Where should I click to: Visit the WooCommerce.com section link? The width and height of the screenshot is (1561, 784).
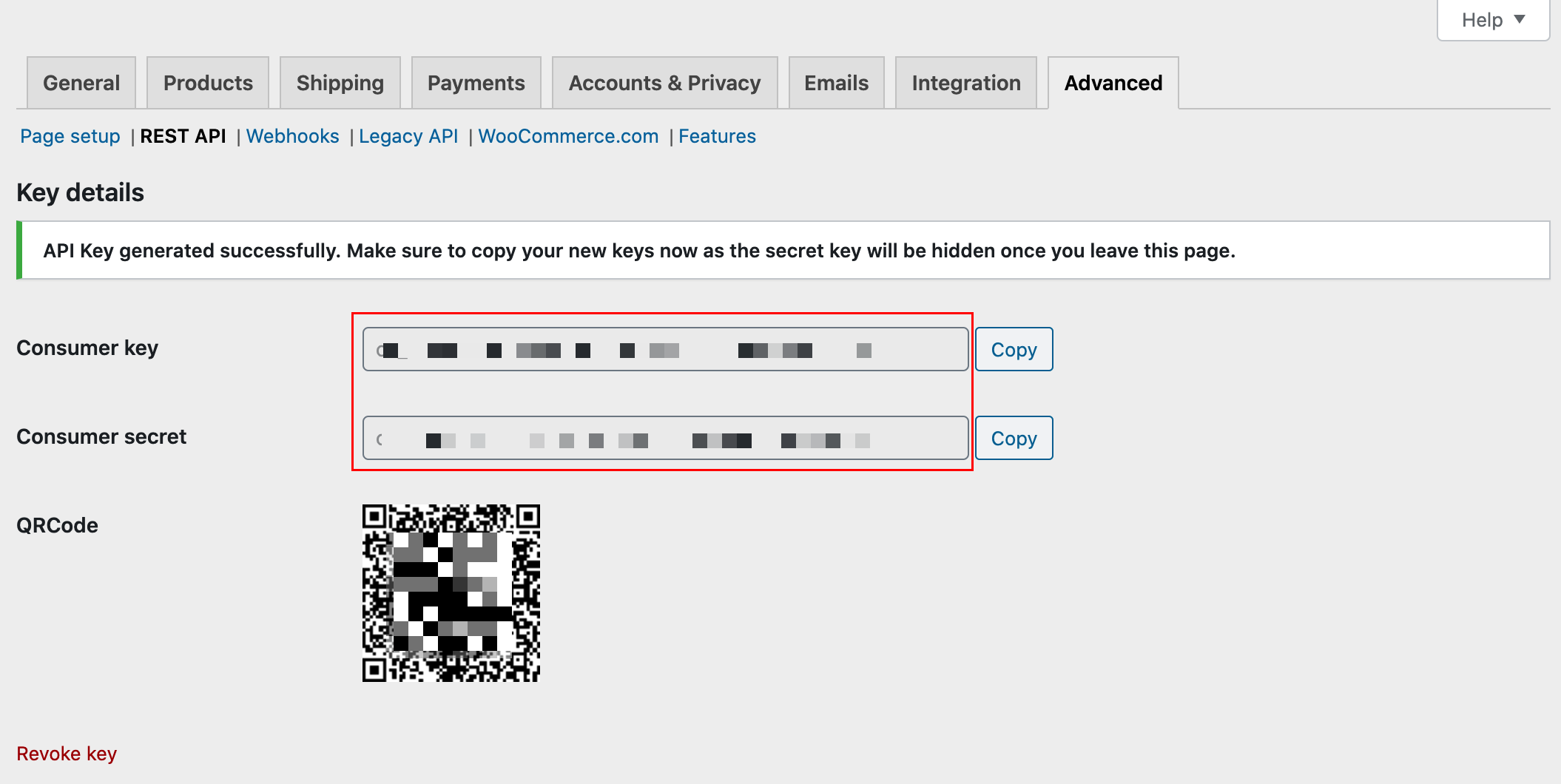tap(568, 136)
